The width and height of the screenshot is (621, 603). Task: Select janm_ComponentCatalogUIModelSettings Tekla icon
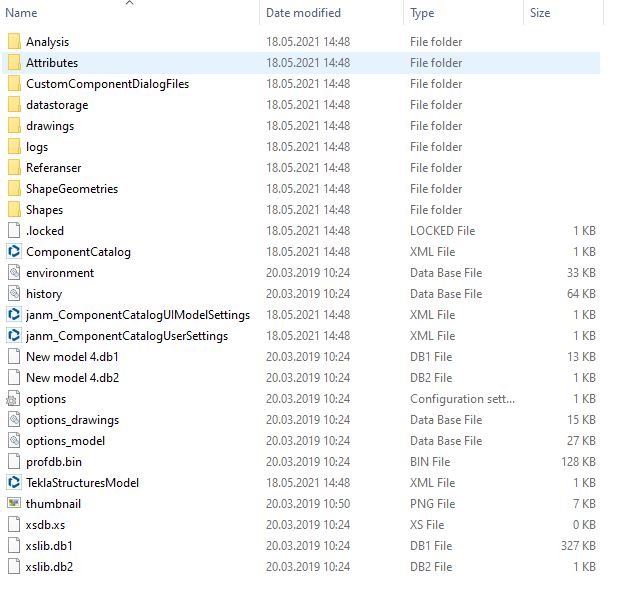pyautogui.click(x=14, y=314)
